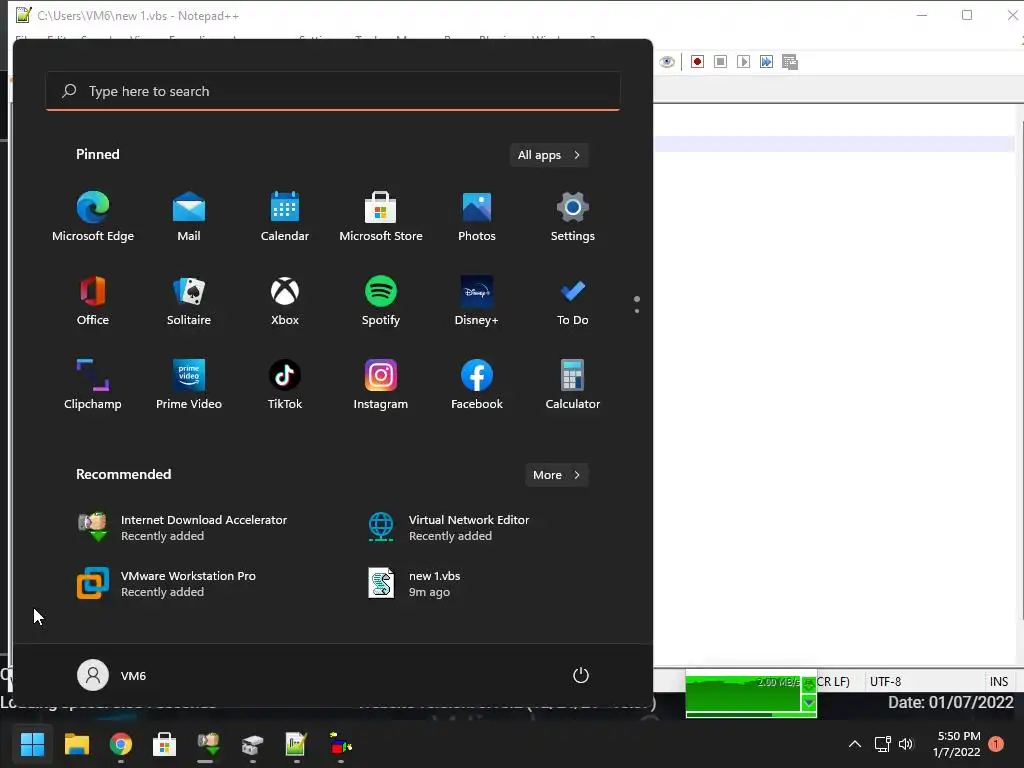Switch to Notepad++ taskbar icon
Screen dimensions: 1024x768
(x=296, y=744)
